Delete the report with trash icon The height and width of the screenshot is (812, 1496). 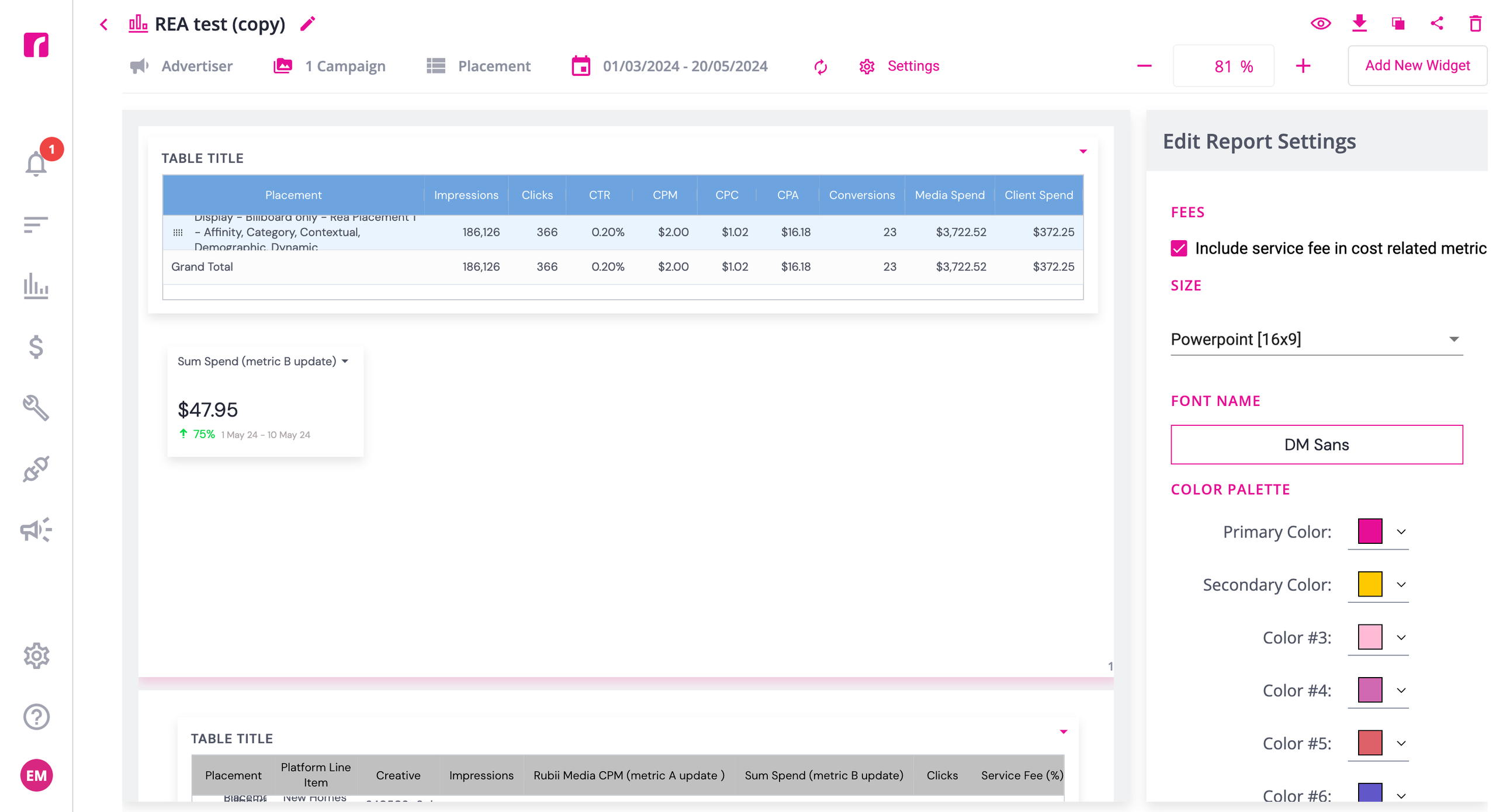click(1475, 23)
